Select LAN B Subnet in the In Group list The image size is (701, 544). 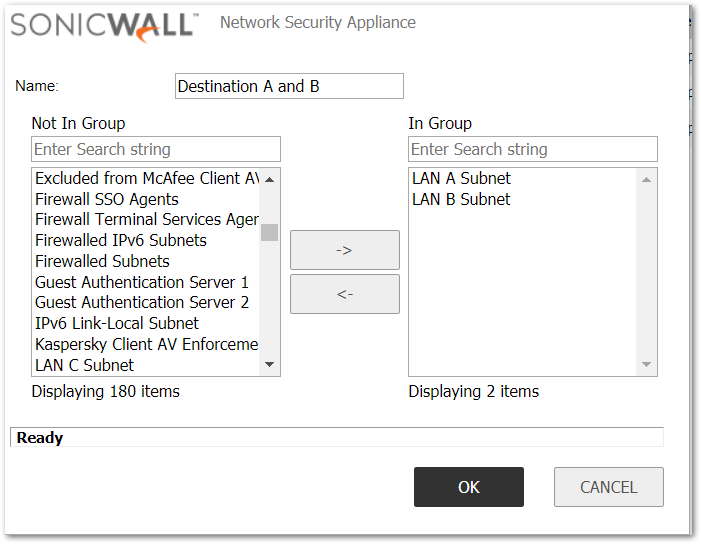click(461, 199)
